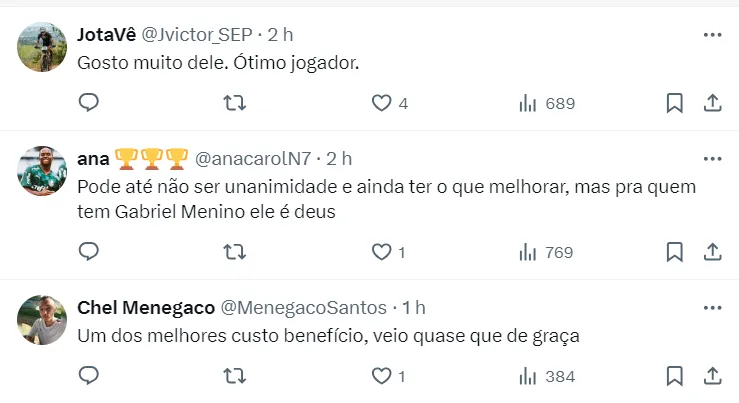Bookmark JotaVê's tweet

coord(674,103)
